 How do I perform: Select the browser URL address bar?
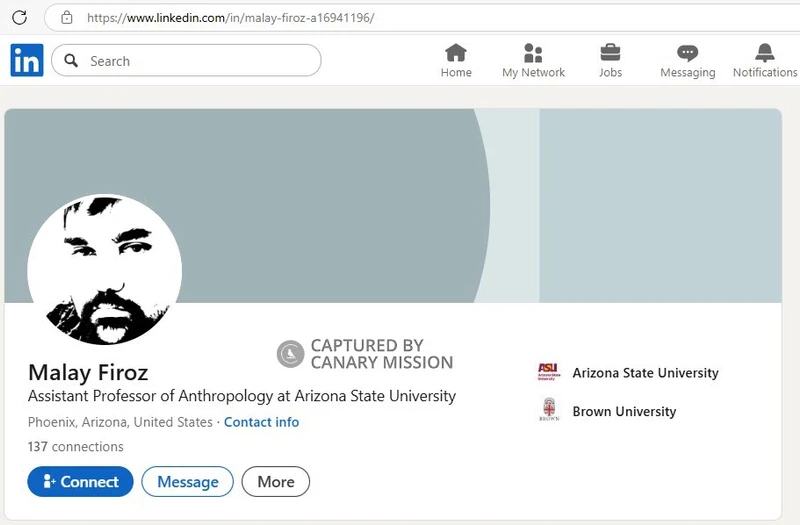[x=422, y=18]
